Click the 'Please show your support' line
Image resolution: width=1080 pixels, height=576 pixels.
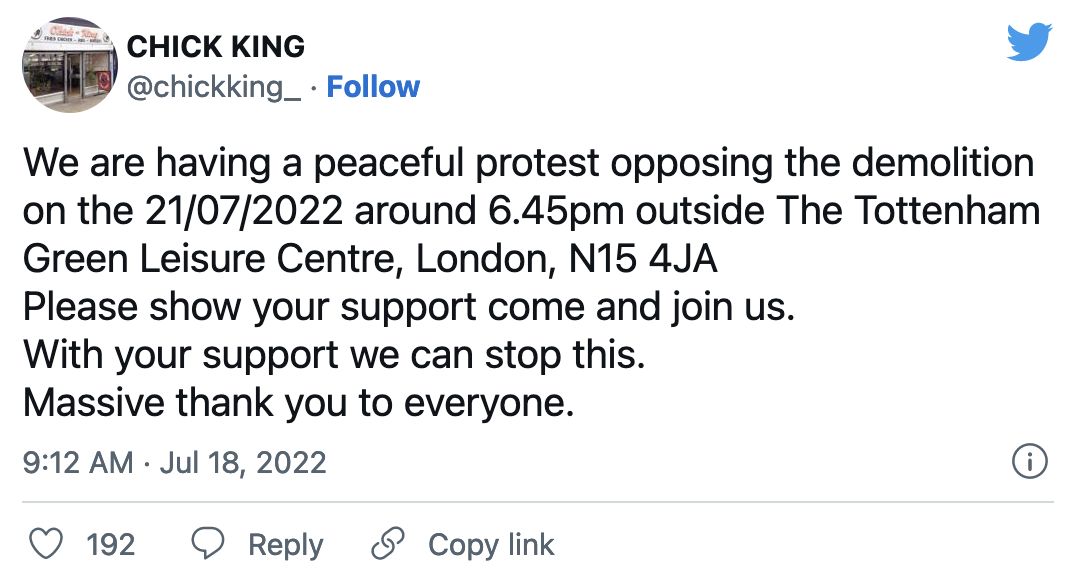409,307
